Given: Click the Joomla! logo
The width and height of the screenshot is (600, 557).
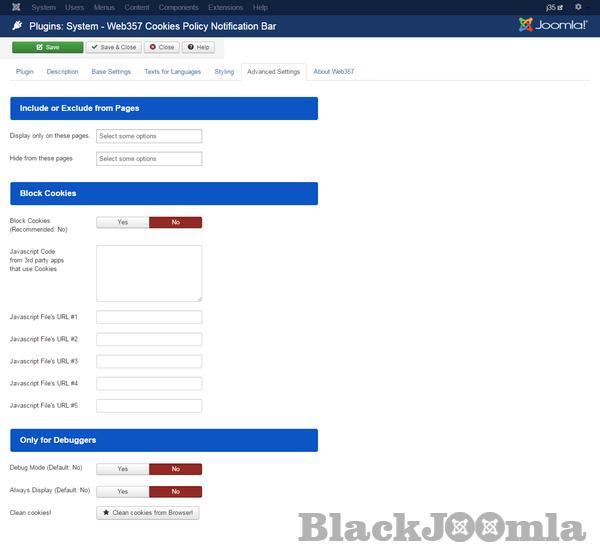Looking at the screenshot, I should click(x=553, y=26).
